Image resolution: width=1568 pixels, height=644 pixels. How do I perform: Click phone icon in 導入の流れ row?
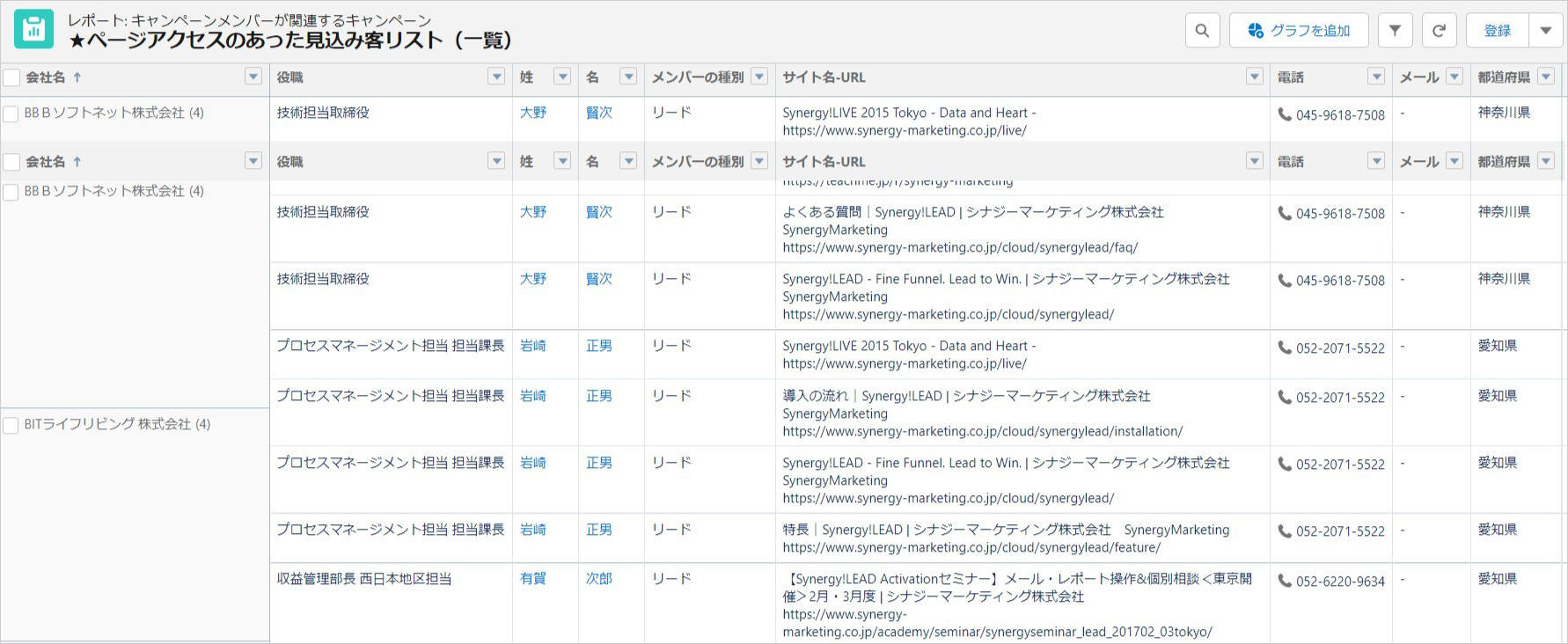pyautogui.click(x=1285, y=397)
